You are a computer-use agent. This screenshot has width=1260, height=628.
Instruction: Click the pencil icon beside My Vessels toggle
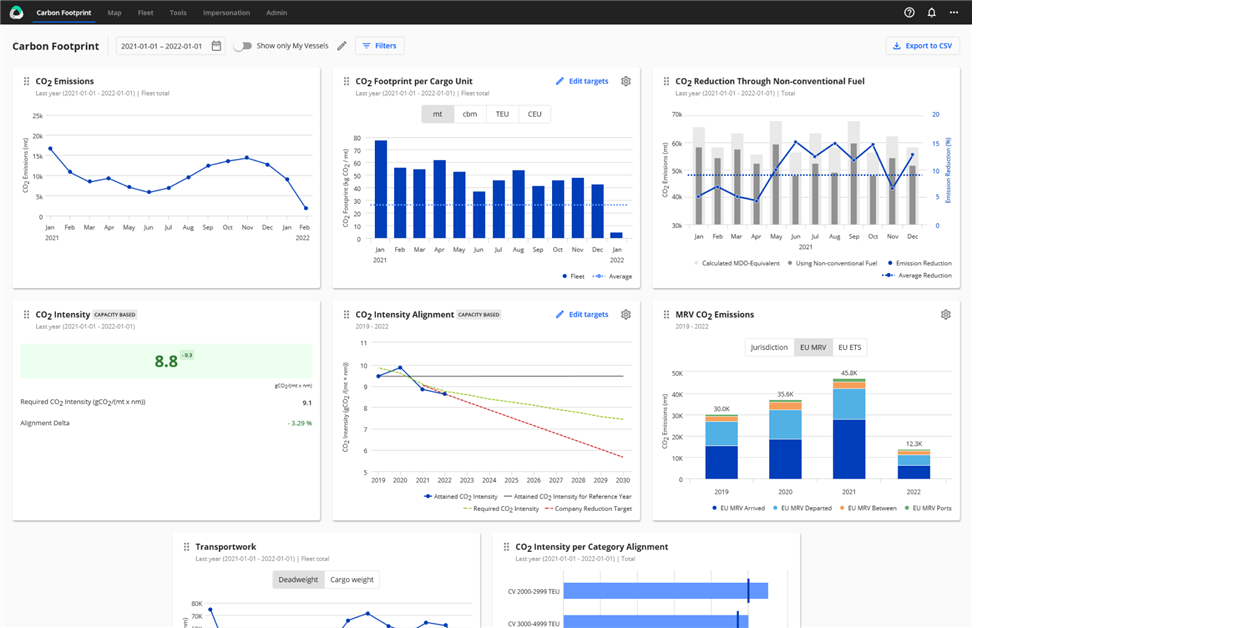(341, 45)
